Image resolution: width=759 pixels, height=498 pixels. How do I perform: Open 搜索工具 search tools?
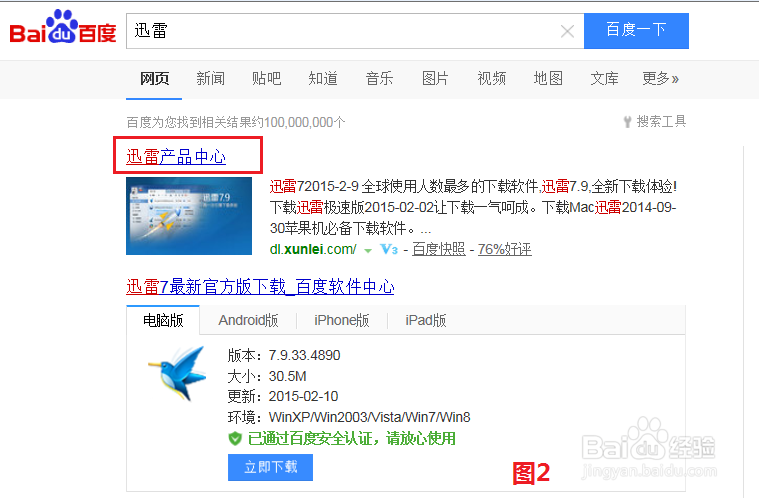click(655, 121)
